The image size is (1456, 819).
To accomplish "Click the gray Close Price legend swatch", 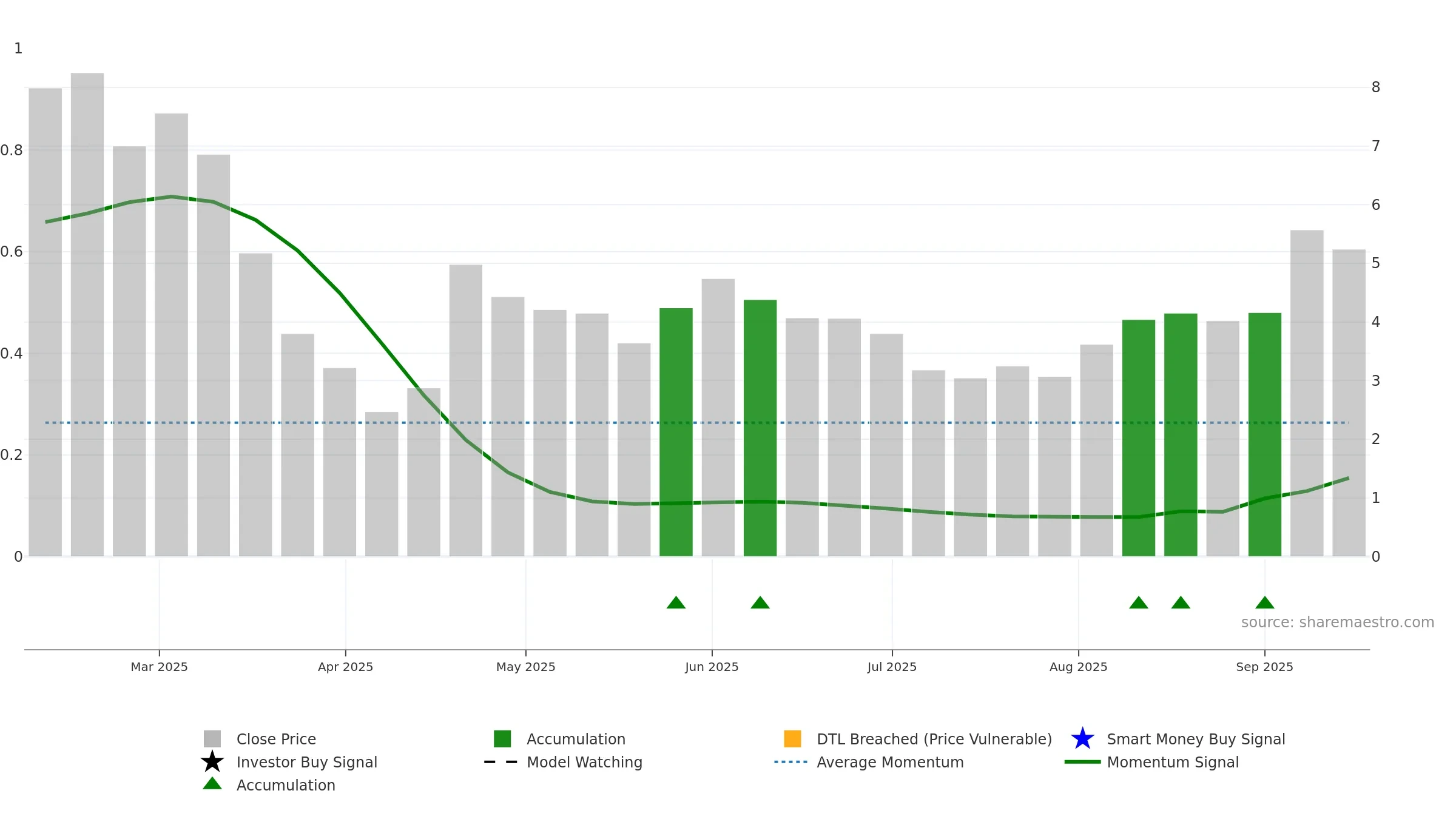I will pyautogui.click(x=212, y=739).
